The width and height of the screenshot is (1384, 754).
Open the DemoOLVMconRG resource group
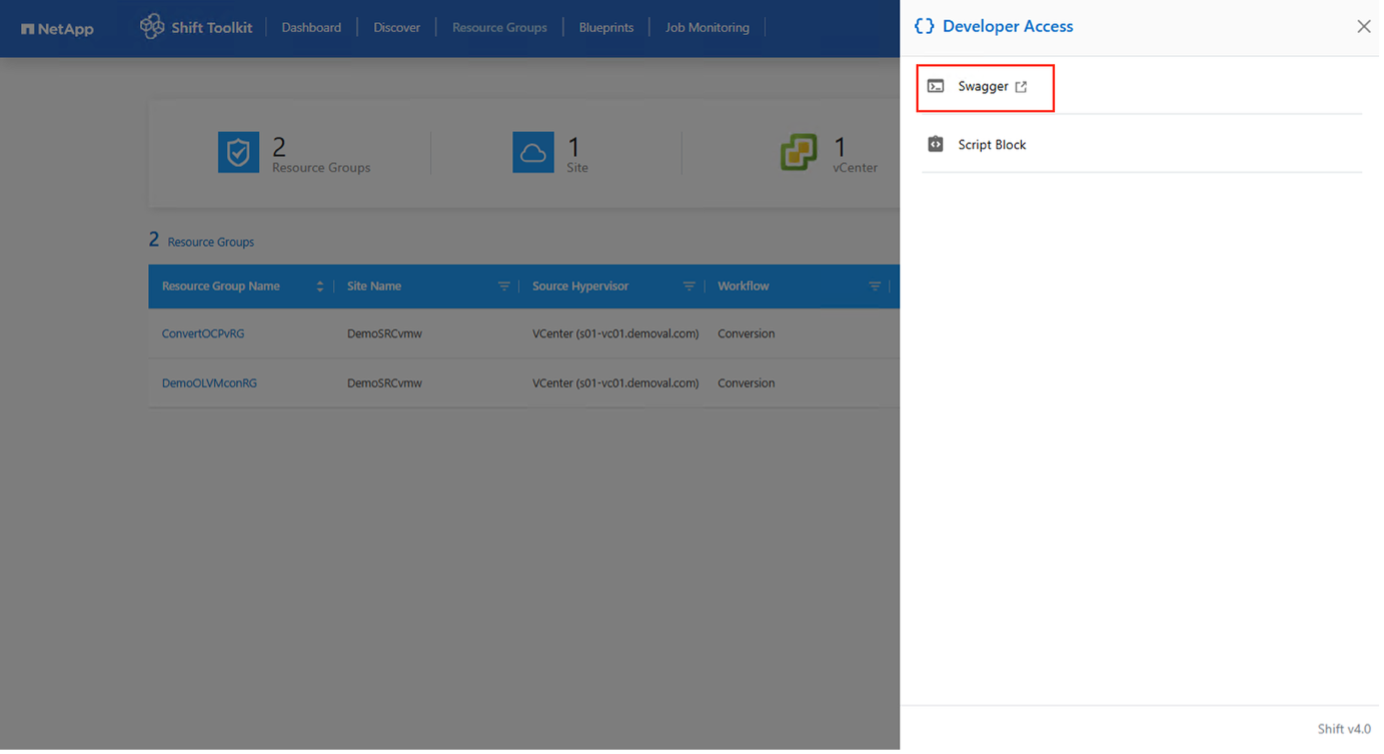click(x=209, y=383)
